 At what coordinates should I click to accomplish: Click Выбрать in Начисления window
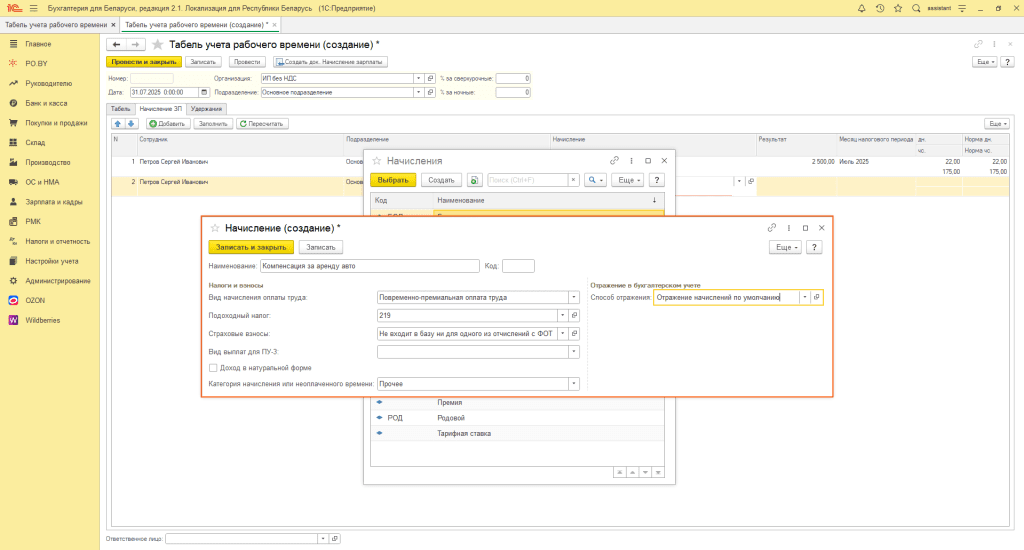(393, 180)
